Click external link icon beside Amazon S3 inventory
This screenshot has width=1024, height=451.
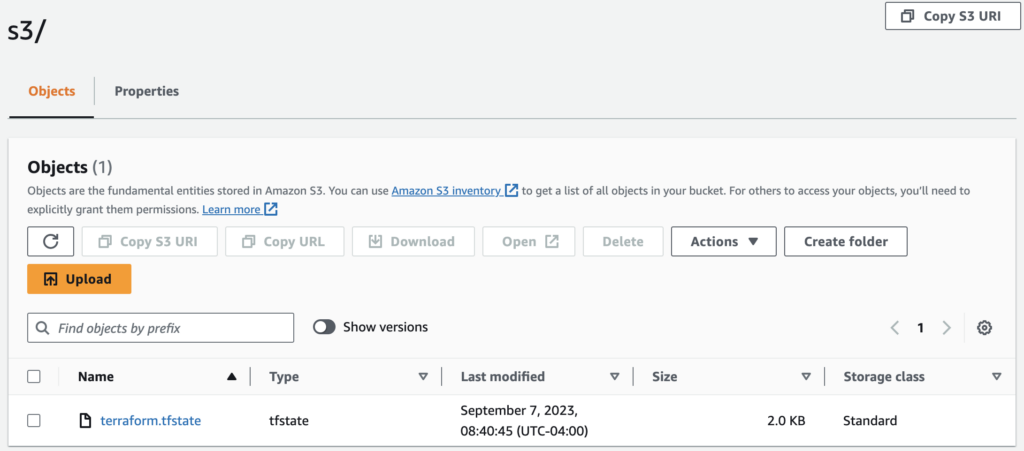[x=511, y=191]
